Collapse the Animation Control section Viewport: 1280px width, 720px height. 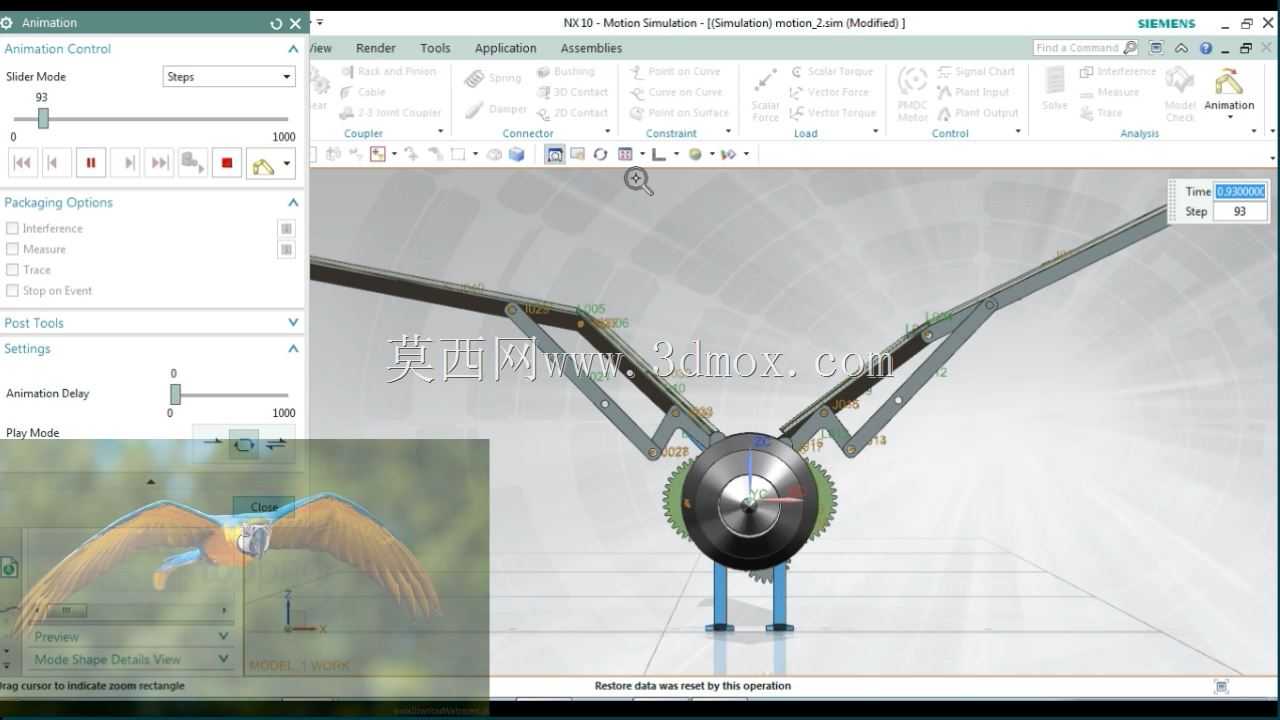tap(293, 49)
